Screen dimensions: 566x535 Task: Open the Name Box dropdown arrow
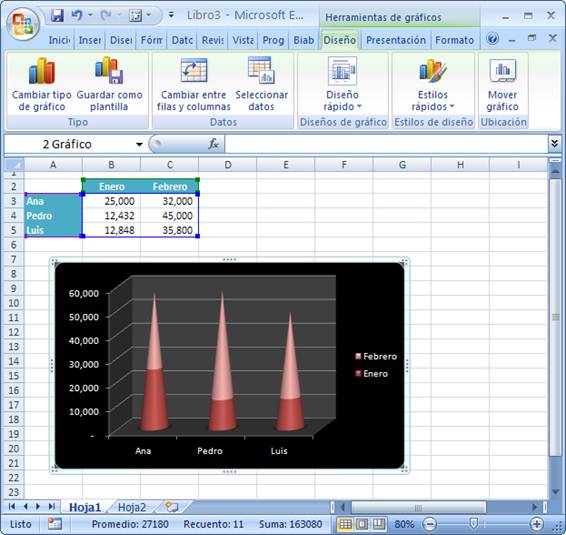[x=139, y=144]
